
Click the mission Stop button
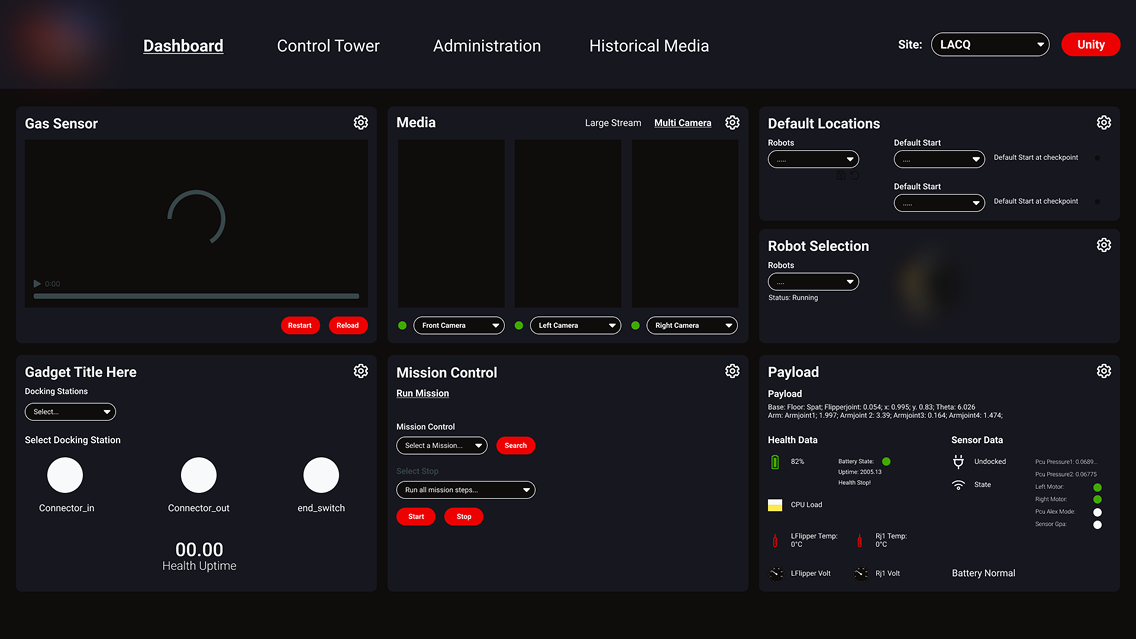pos(464,517)
